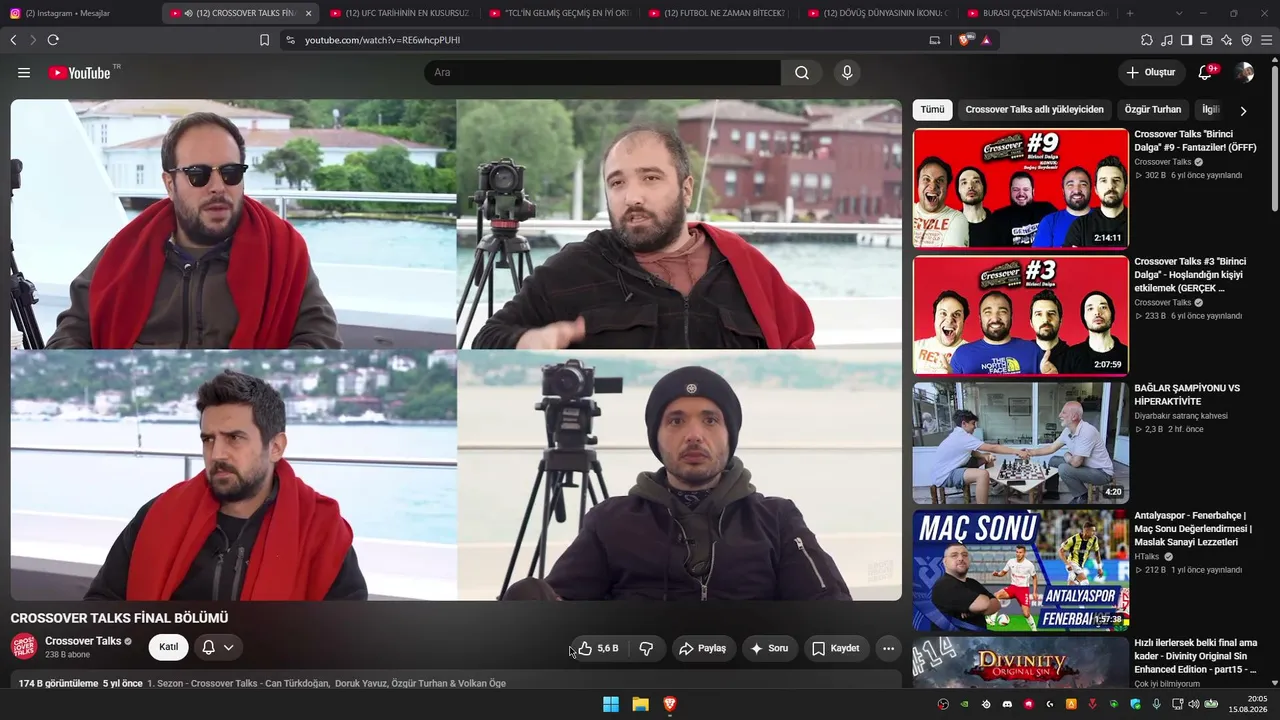The width and height of the screenshot is (1280, 720).
Task: Open the Crossover Talks channel name link
Action: click(83, 641)
